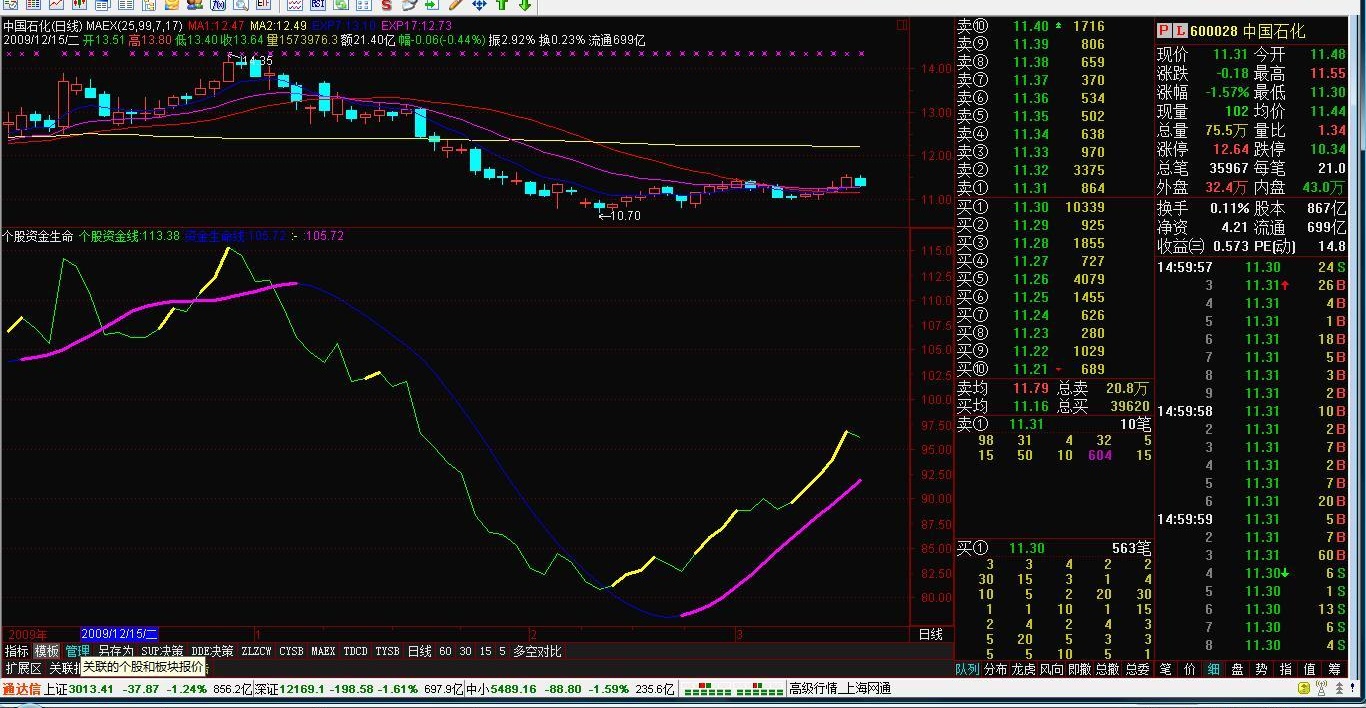Viewport: 1366px width, 708px height.
Task: Open the 多空对比 tab
Action: (x=537, y=651)
